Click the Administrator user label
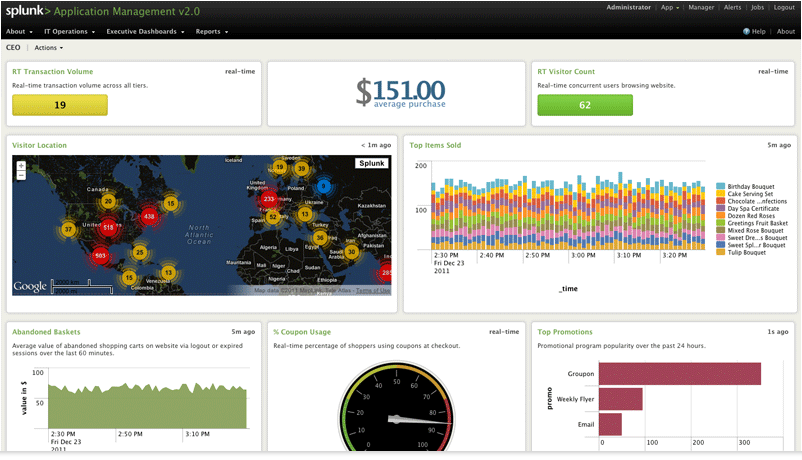Image resolution: width=802 pixels, height=460 pixels. [x=628, y=7]
